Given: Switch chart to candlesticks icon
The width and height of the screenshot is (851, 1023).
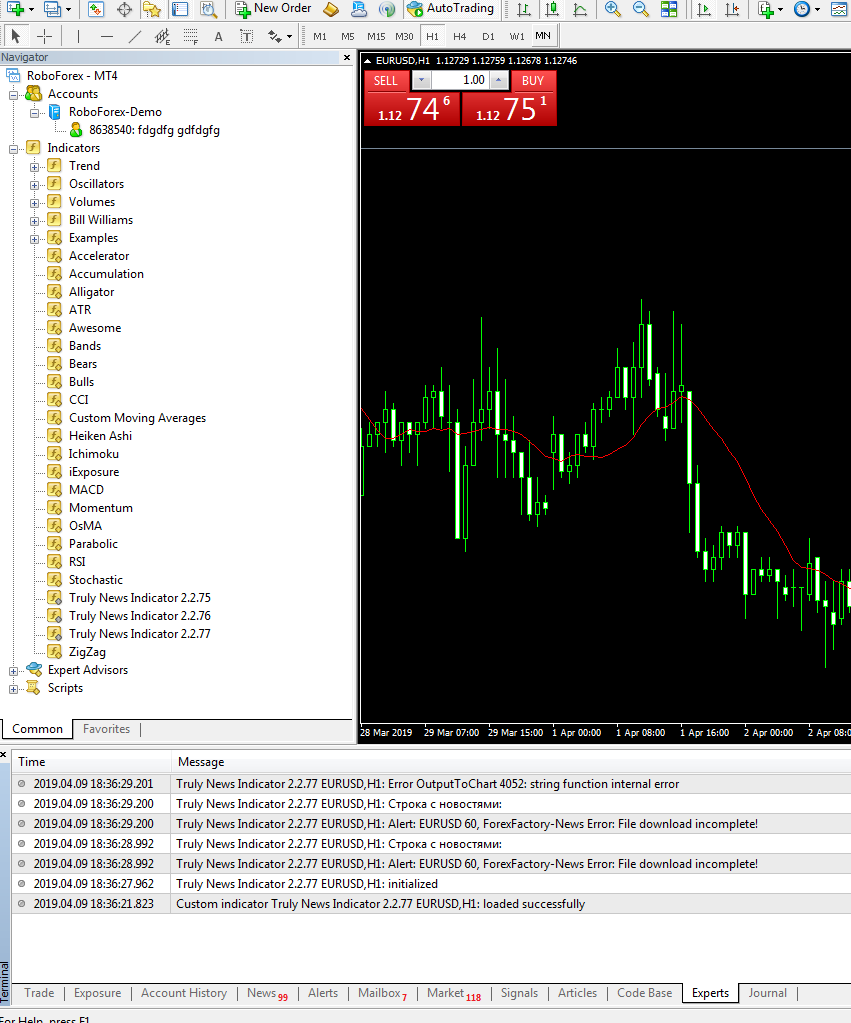Looking at the screenshot, I should pos(552,9).
